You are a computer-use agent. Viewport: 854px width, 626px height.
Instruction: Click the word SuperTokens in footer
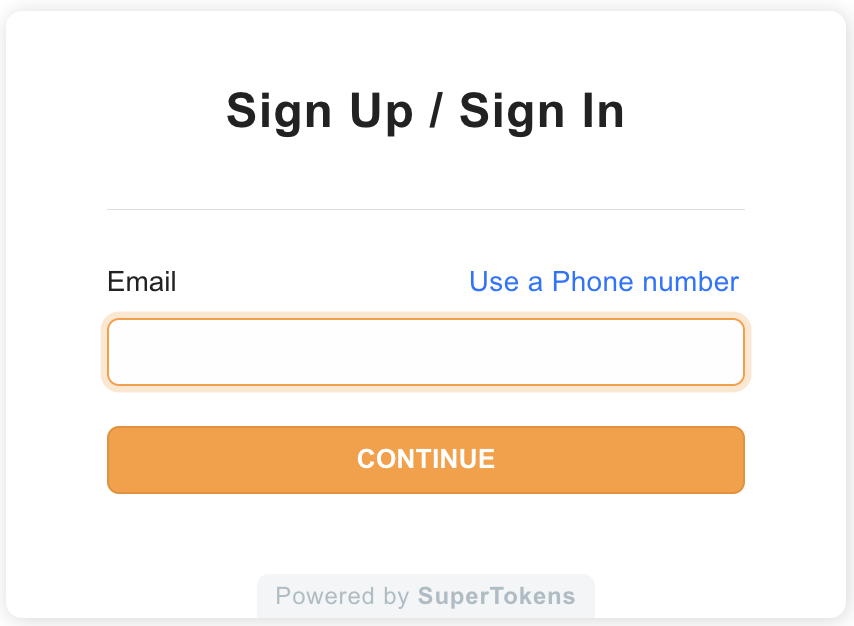tap(496, 597)
